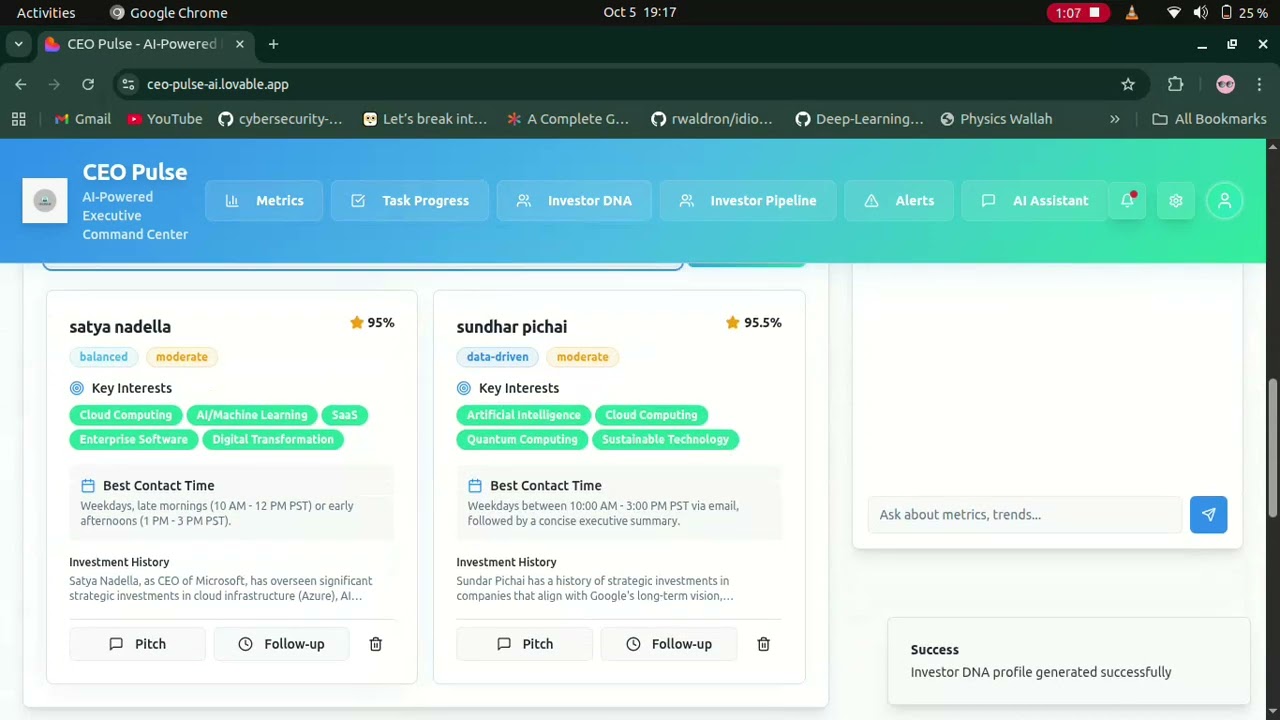Open Gmail bookmark
The width and height of the screenshot is (1280, 720).
tap(82, 119)
